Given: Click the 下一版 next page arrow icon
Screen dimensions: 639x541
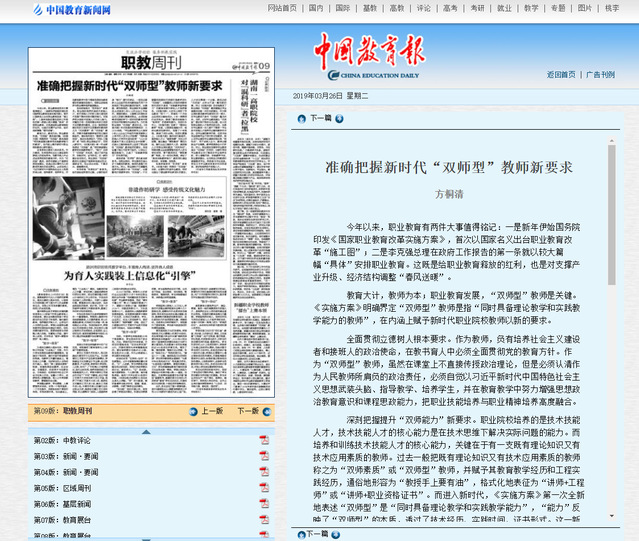Looking at the screenshot, I should click(266, 411).
